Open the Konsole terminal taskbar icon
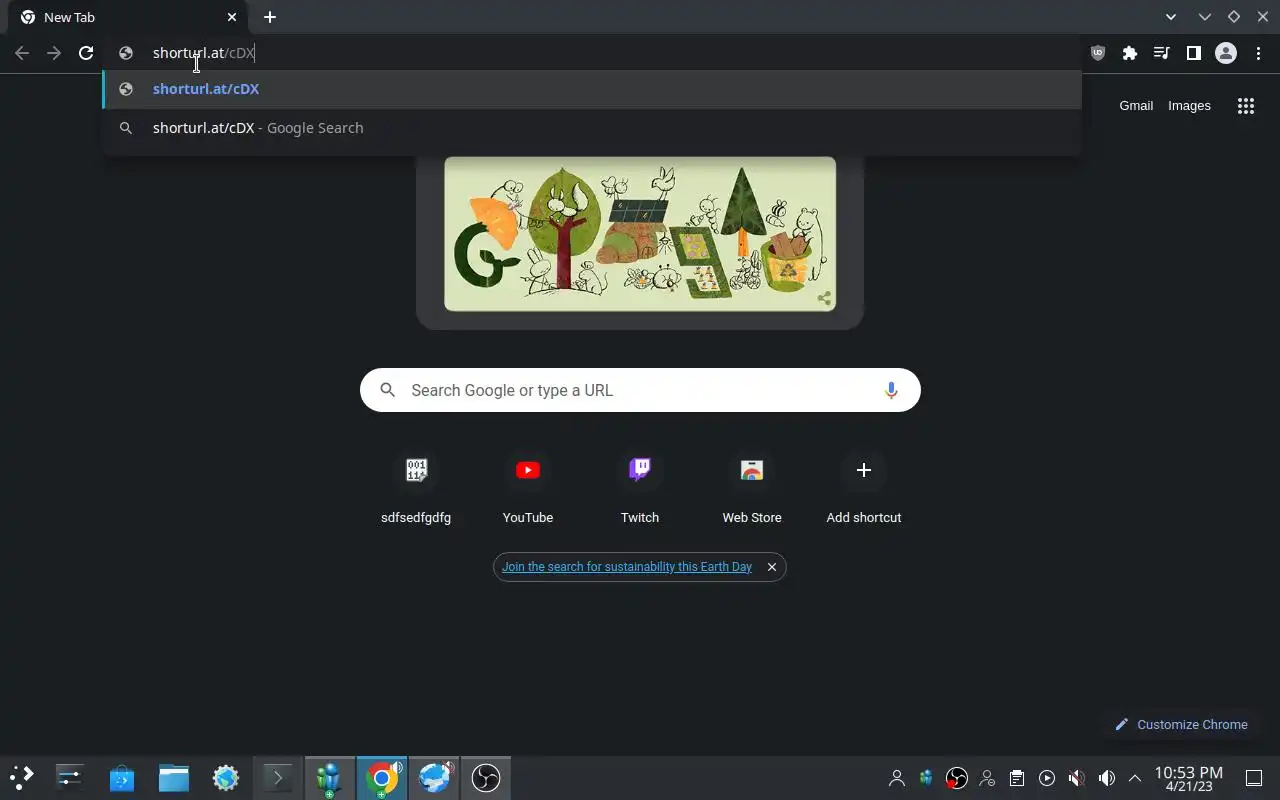This screenshot has height=800, width=1280. (278, 777)
